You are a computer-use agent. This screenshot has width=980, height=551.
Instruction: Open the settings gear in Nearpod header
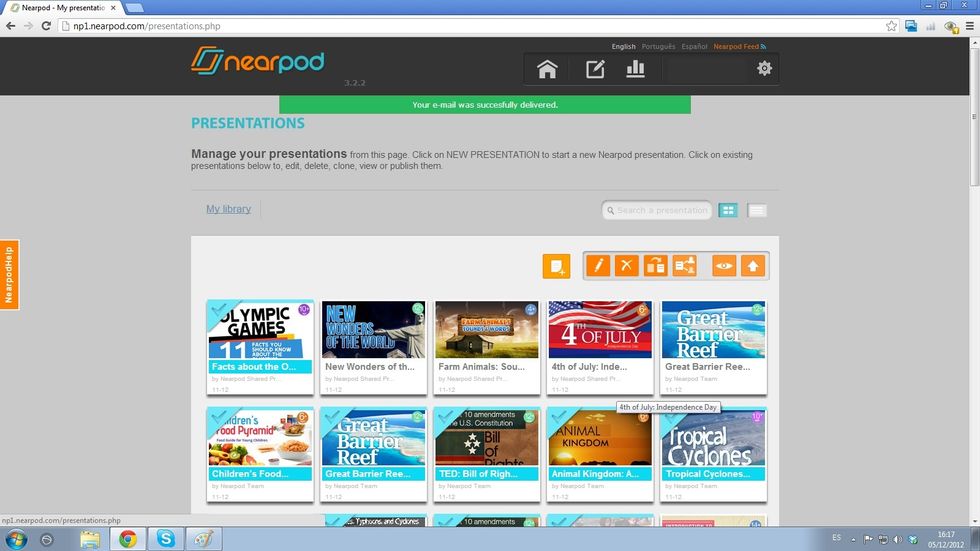tap(764, 68)
